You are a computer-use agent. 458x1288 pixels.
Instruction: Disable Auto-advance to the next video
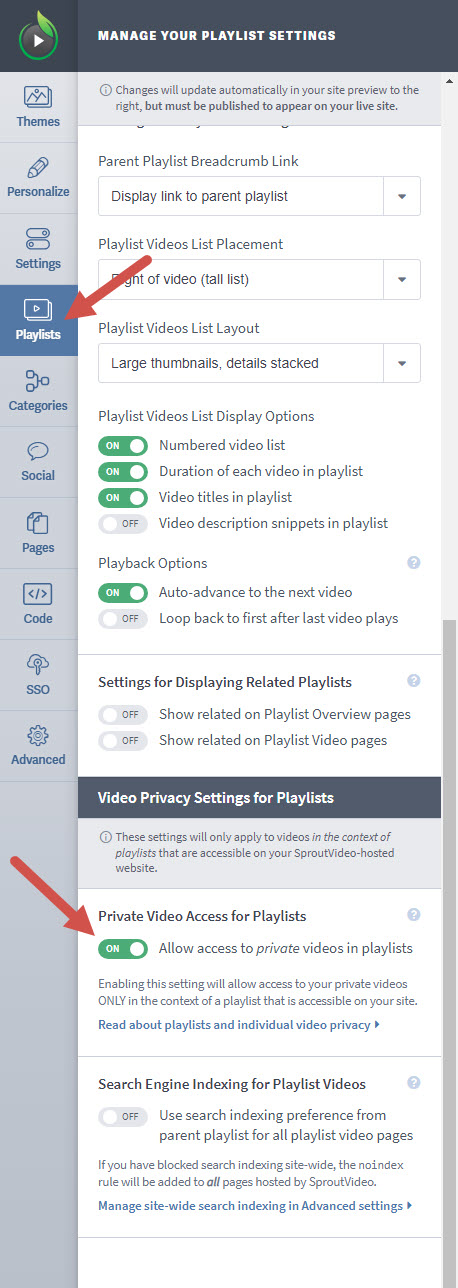[x=123, y=593]
